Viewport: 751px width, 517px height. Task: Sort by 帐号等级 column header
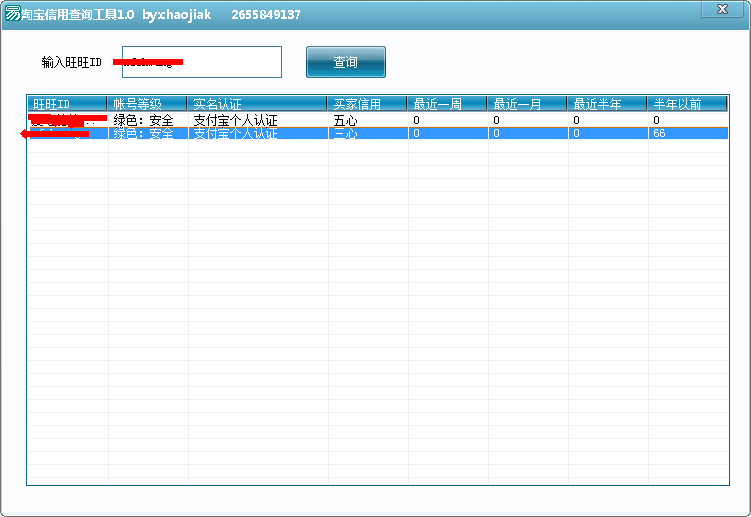click(x=147, y=103)
